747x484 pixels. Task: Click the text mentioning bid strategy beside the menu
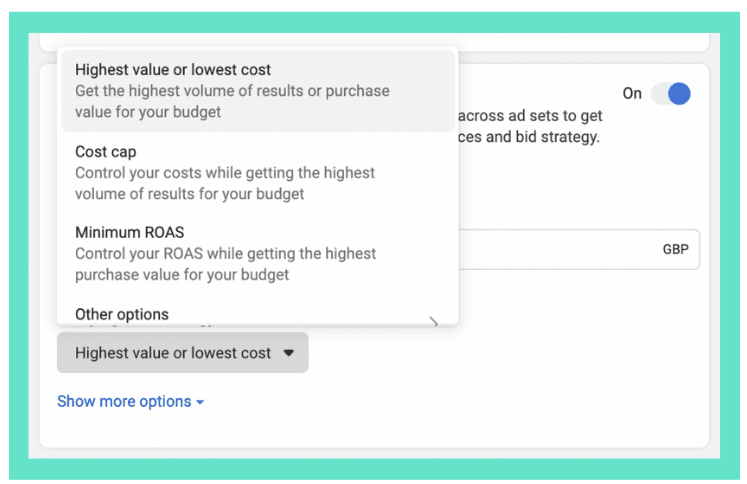[530, 136]
